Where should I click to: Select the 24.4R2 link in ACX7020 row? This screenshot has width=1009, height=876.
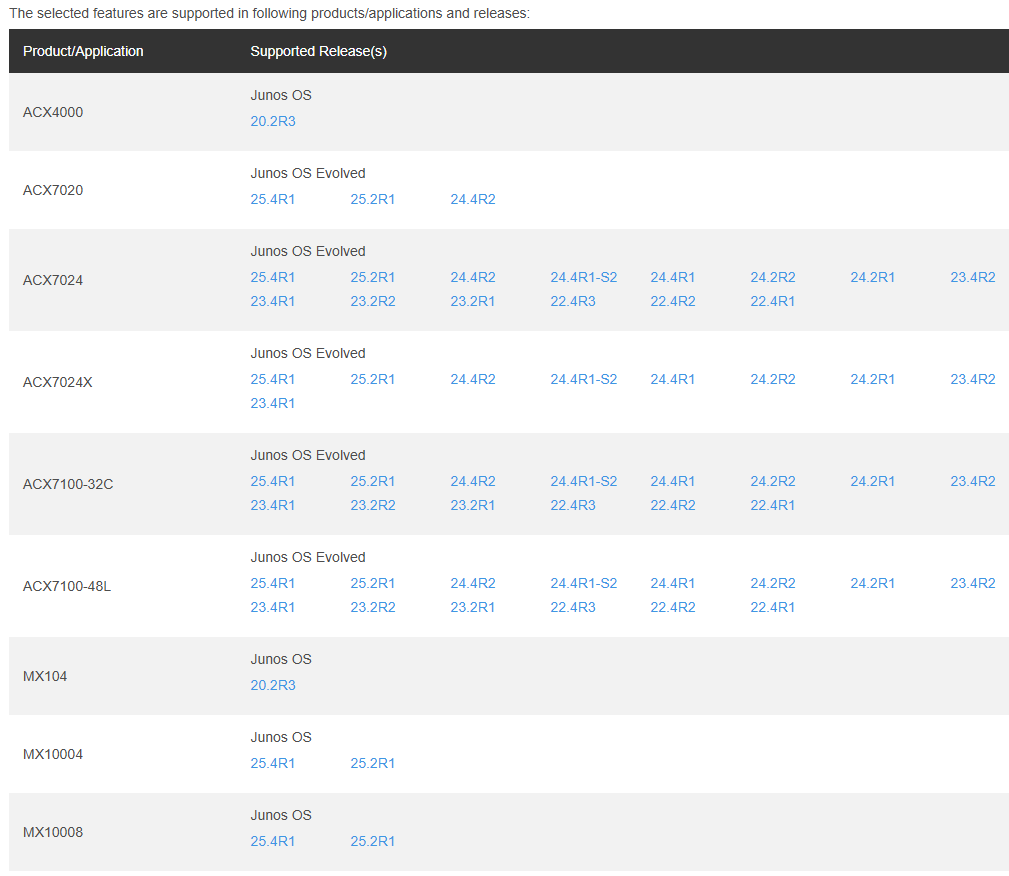(x=472, y=199)
